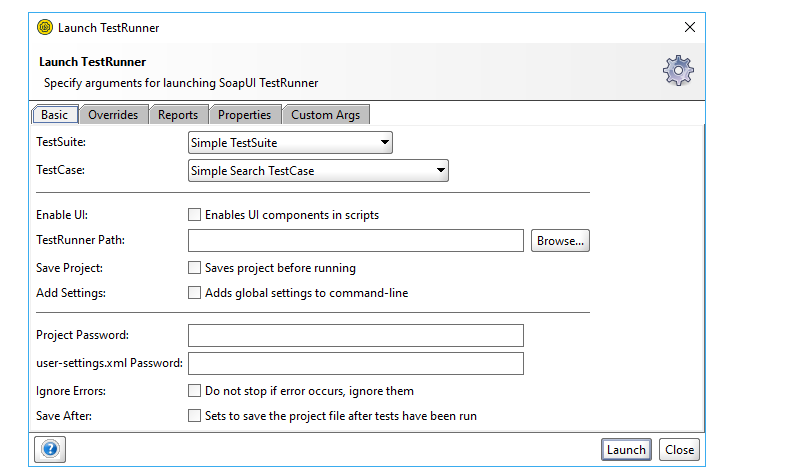Click the SoapUI logo icon in title bar
800x470 pixels.
45,27
